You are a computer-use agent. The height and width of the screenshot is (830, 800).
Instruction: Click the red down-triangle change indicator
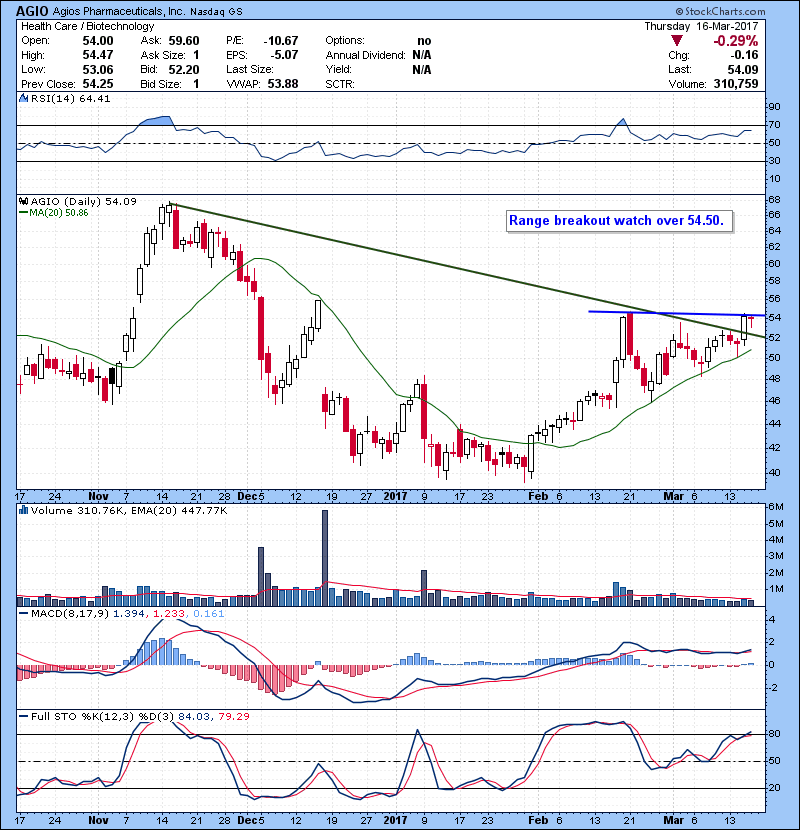[x=676, y=41]
